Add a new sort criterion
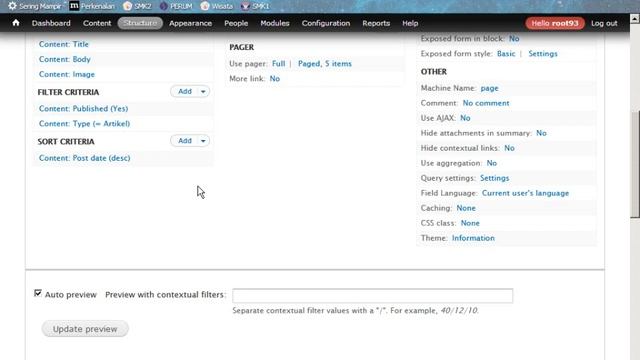This screenshot has width=640, height=360. (184, 141)
